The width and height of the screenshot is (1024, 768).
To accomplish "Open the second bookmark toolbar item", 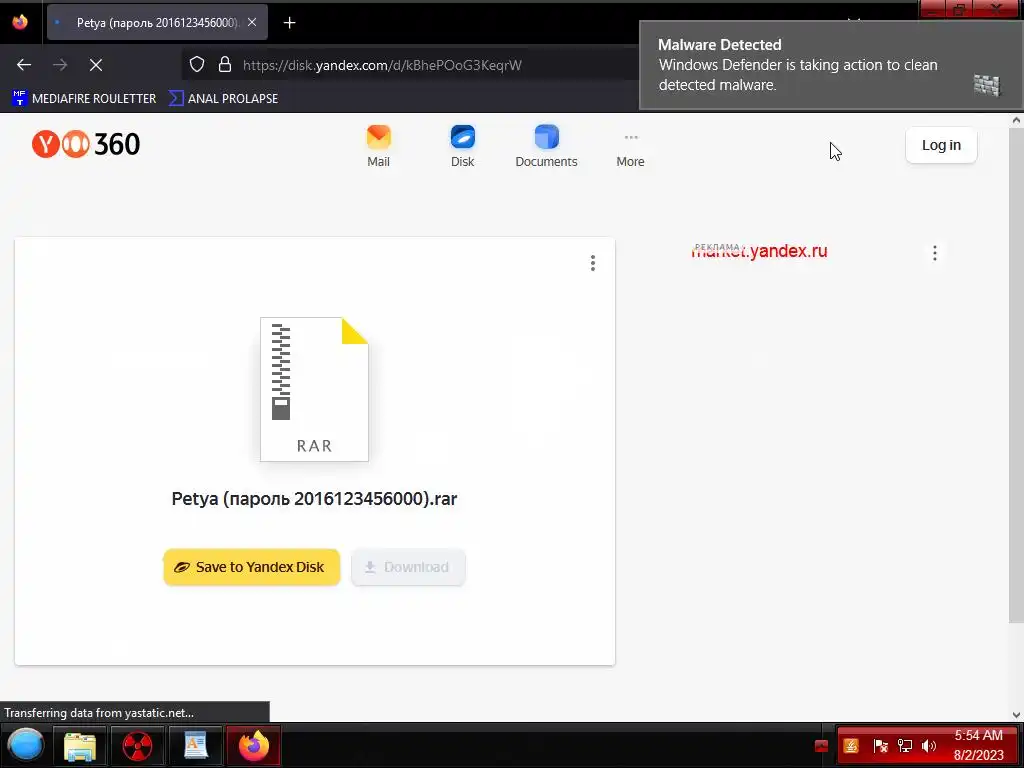I will [x=223, y=98].
